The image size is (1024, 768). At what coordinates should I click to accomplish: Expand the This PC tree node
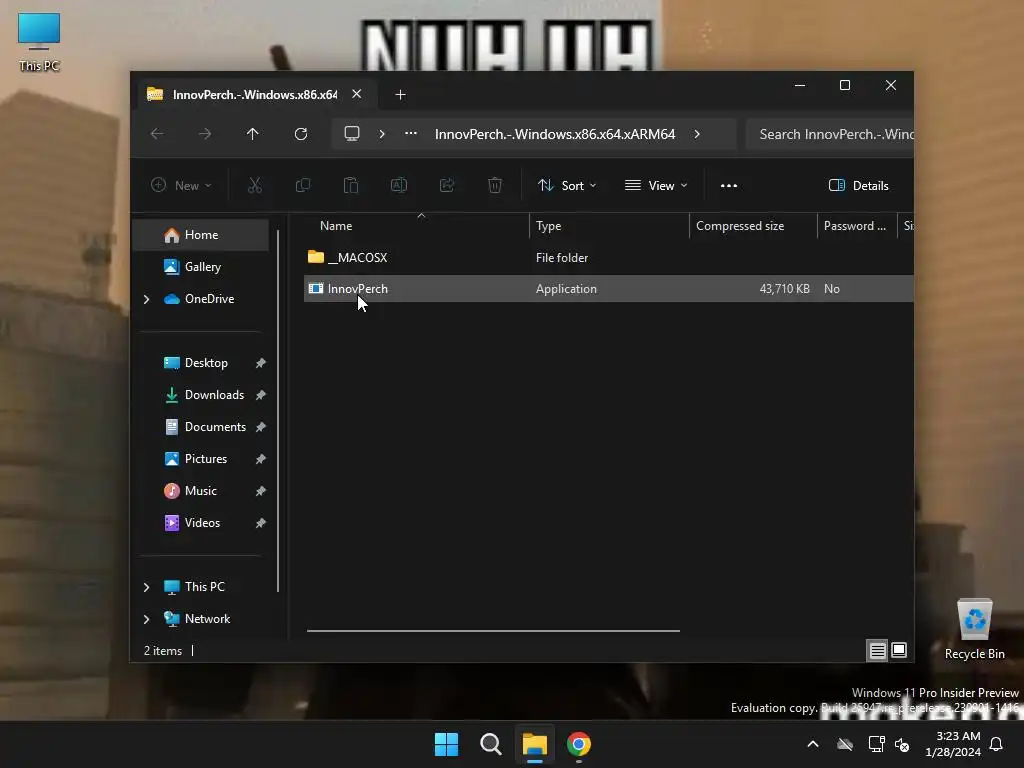pos(146,587)
